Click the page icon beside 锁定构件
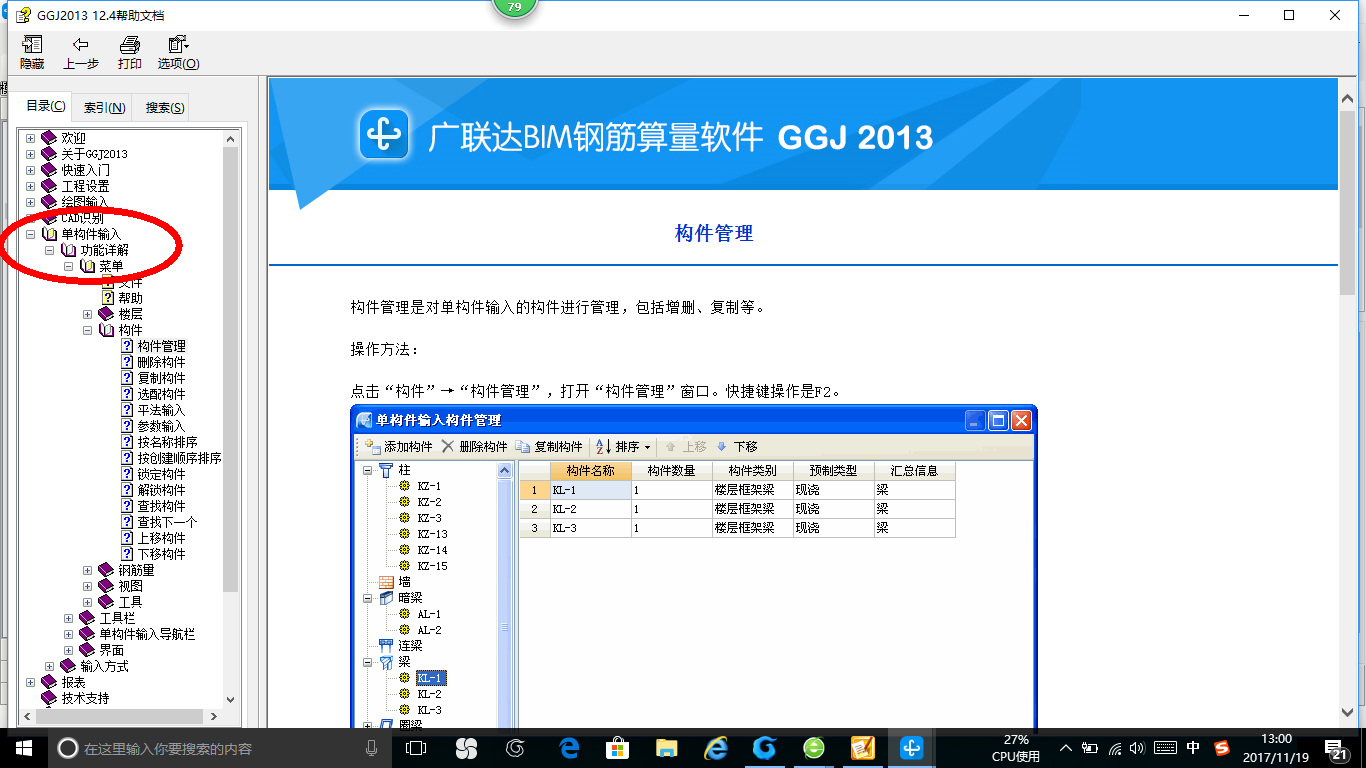This screenshot has height=768, width=1366. click(127, 474)
